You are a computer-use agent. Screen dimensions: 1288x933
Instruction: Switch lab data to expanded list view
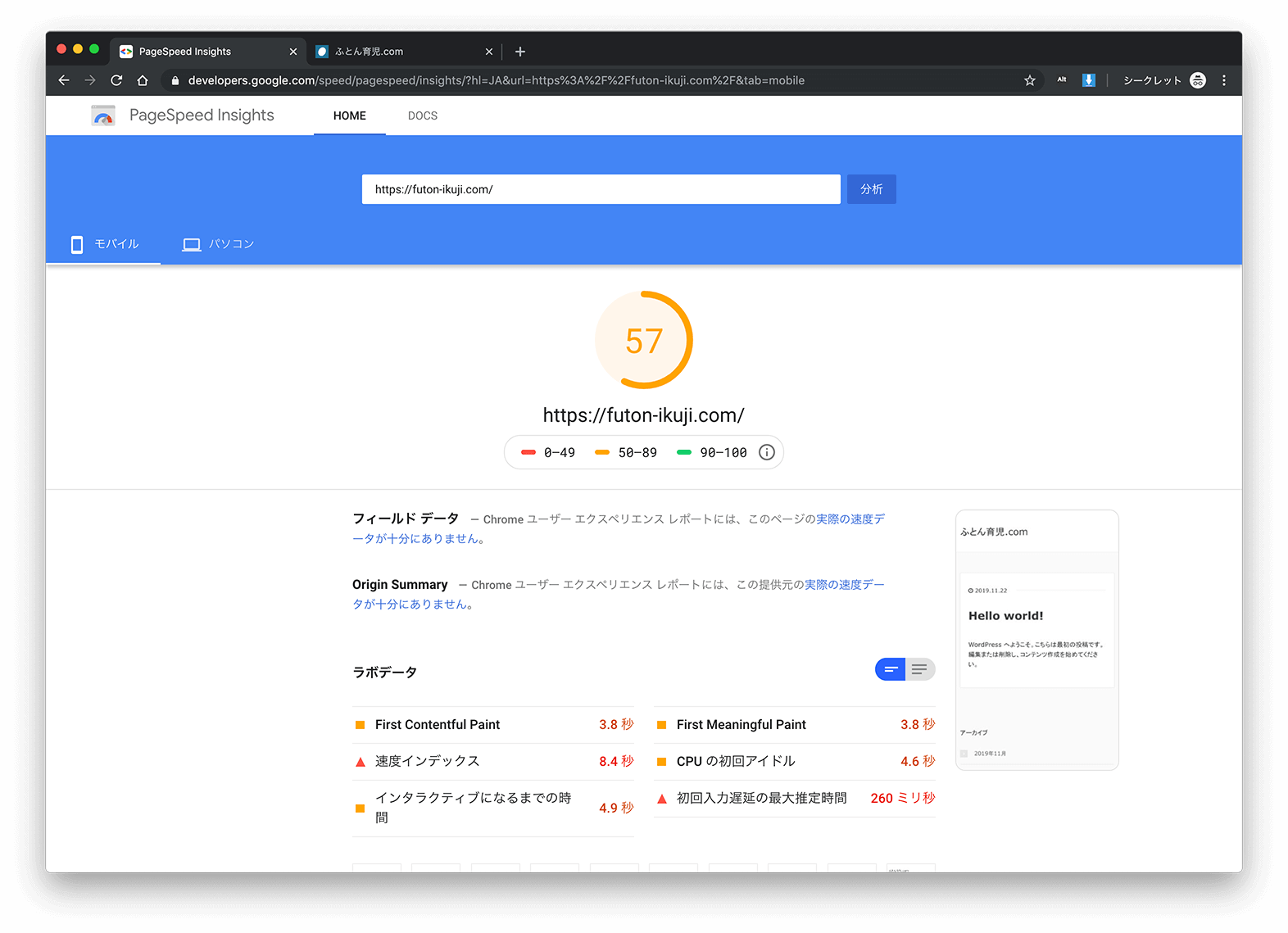[920, 669]
